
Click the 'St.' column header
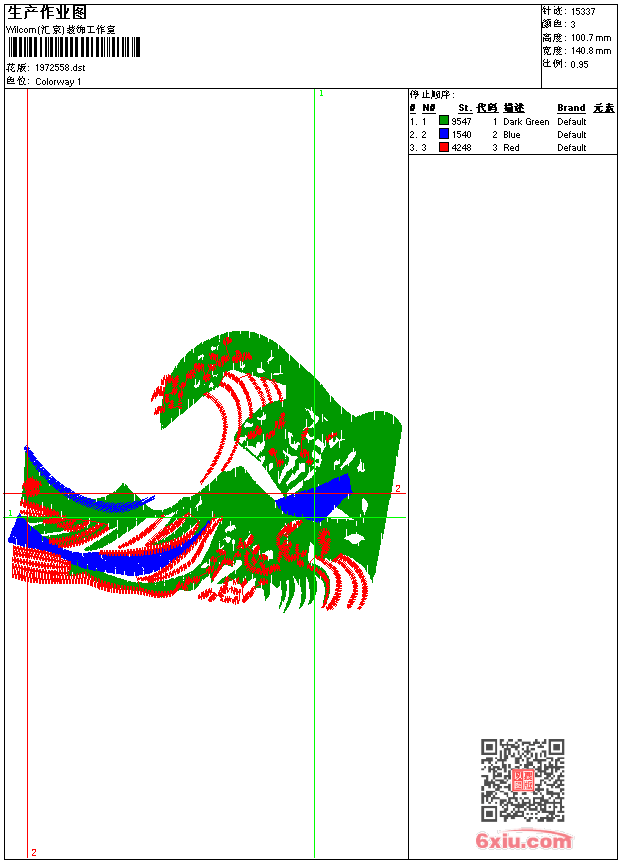[465, 108]
